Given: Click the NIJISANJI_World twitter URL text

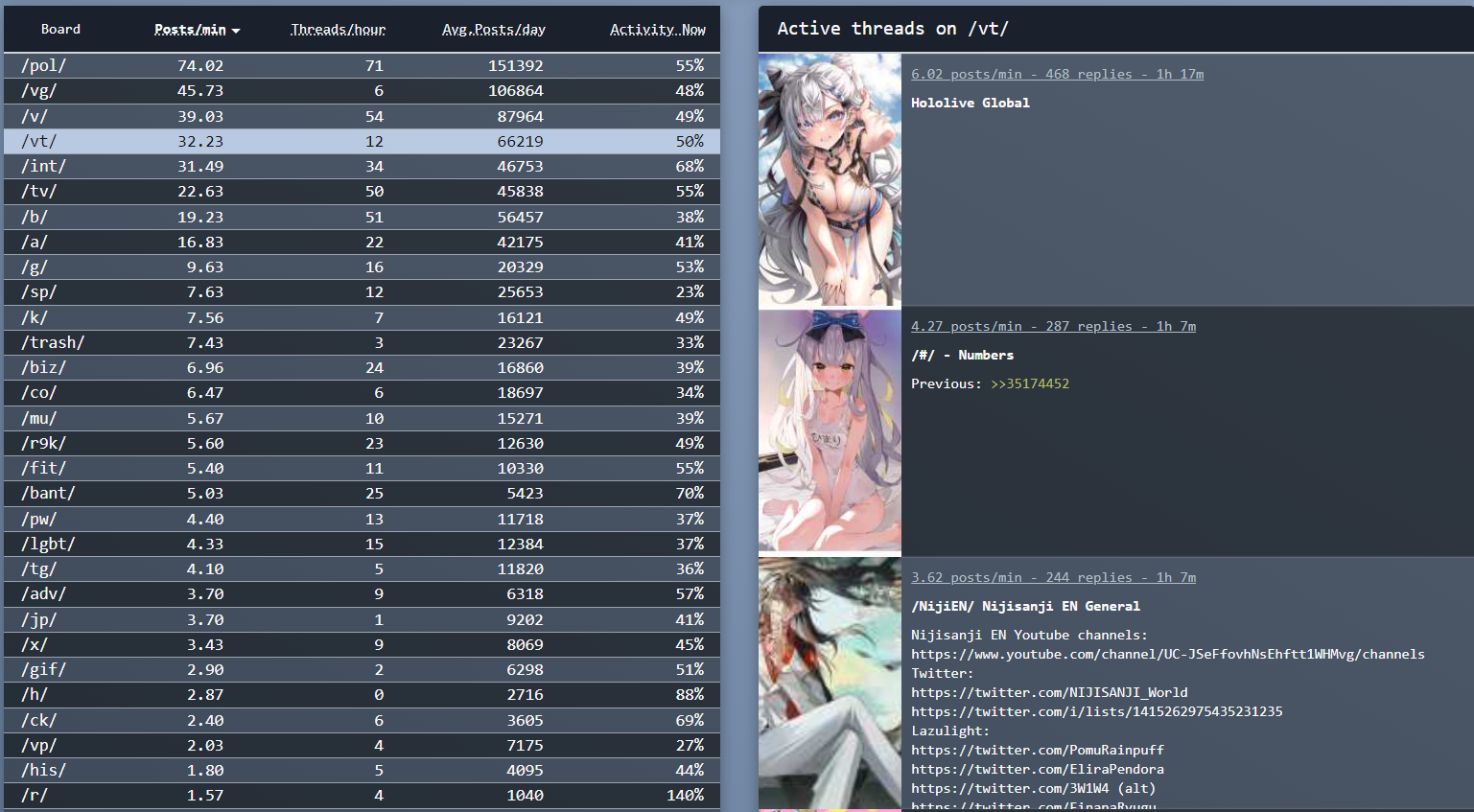Looking at the screenshot, I should tap(1049, 692).
